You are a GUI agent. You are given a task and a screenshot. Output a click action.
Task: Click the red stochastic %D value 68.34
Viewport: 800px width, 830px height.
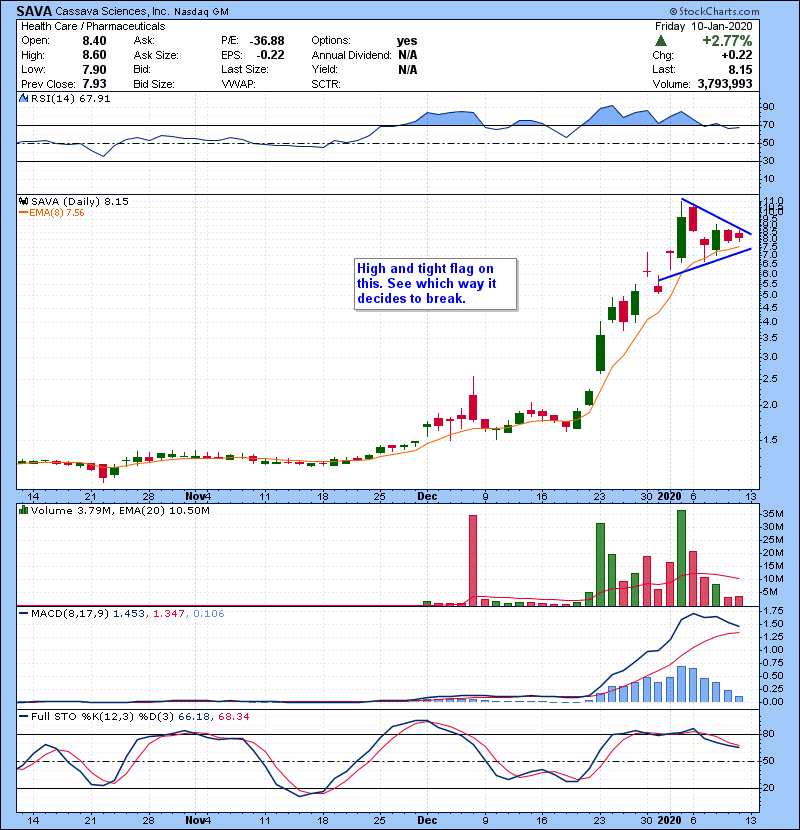[x=233, y=716]
